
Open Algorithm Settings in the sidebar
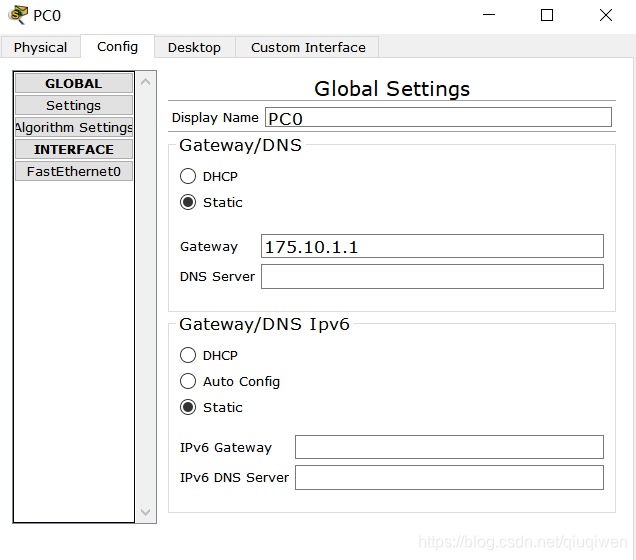pyautogui.click(x=74, y=127)
